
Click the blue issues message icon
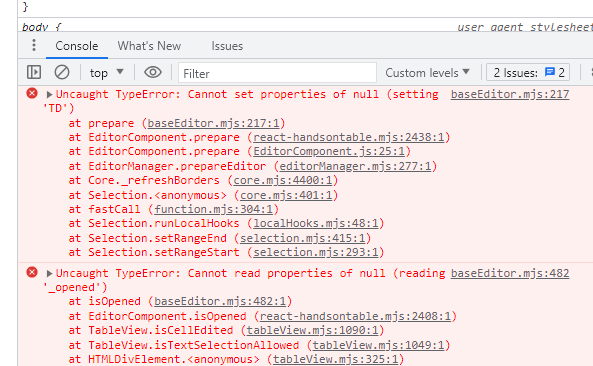[x=550, y=72]
